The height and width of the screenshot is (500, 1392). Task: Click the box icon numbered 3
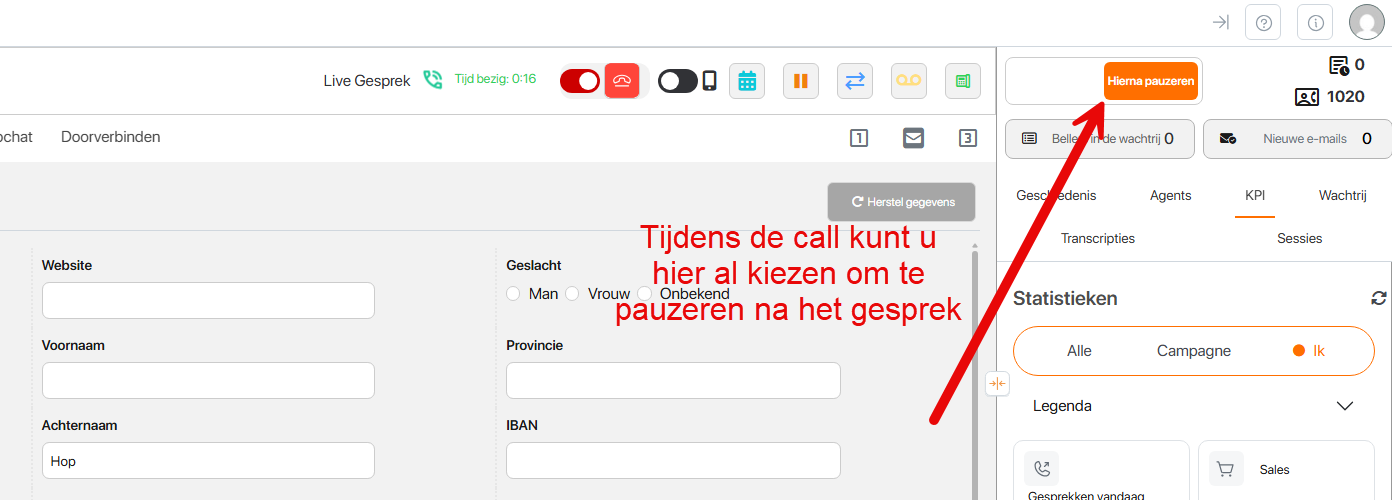(x=967, y=138)
